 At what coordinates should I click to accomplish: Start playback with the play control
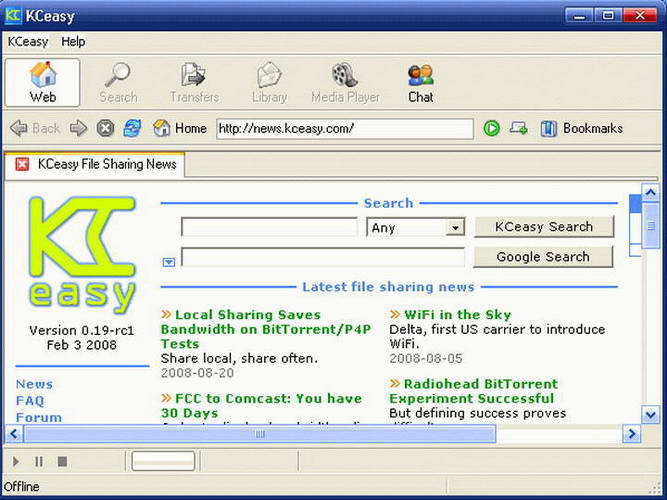coord(16,461)
